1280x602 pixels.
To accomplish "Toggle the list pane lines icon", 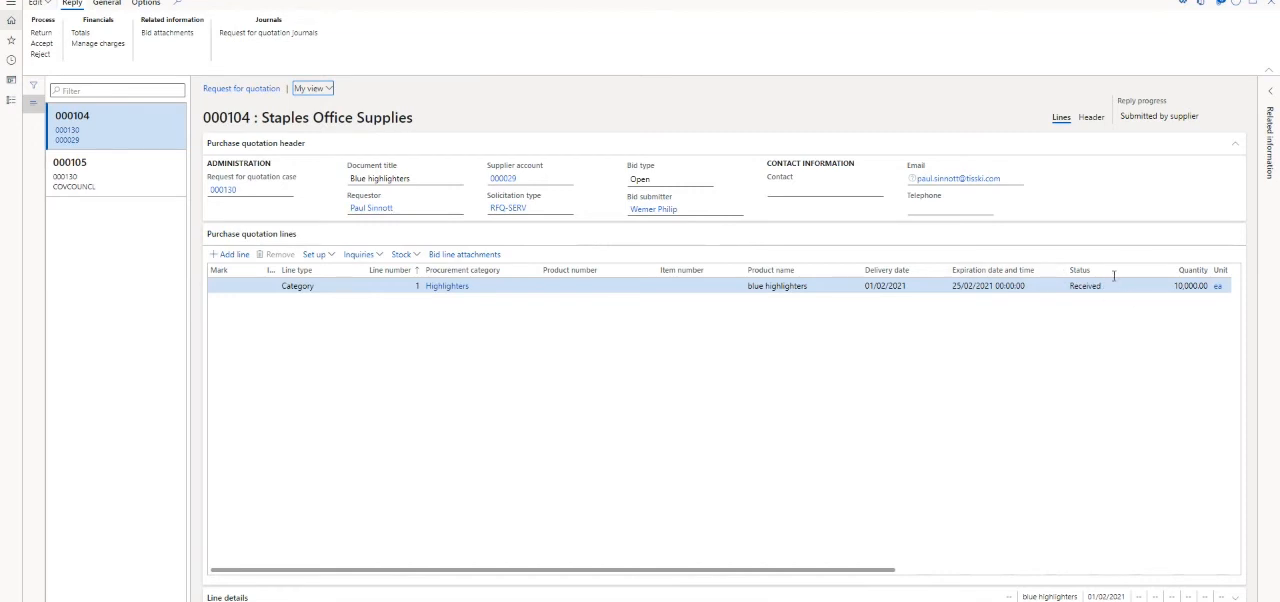I will 33,102.
